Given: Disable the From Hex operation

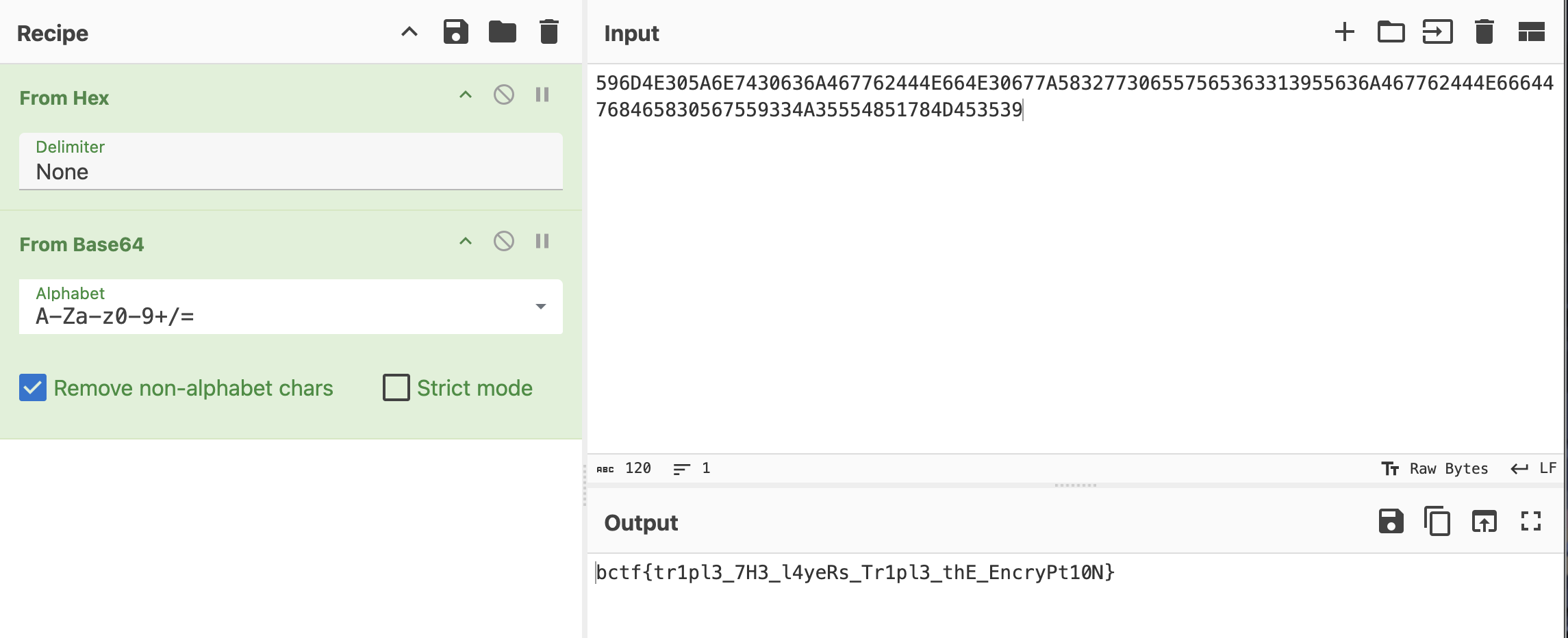Looking at the screenshot, I should [x=504, y=94].
